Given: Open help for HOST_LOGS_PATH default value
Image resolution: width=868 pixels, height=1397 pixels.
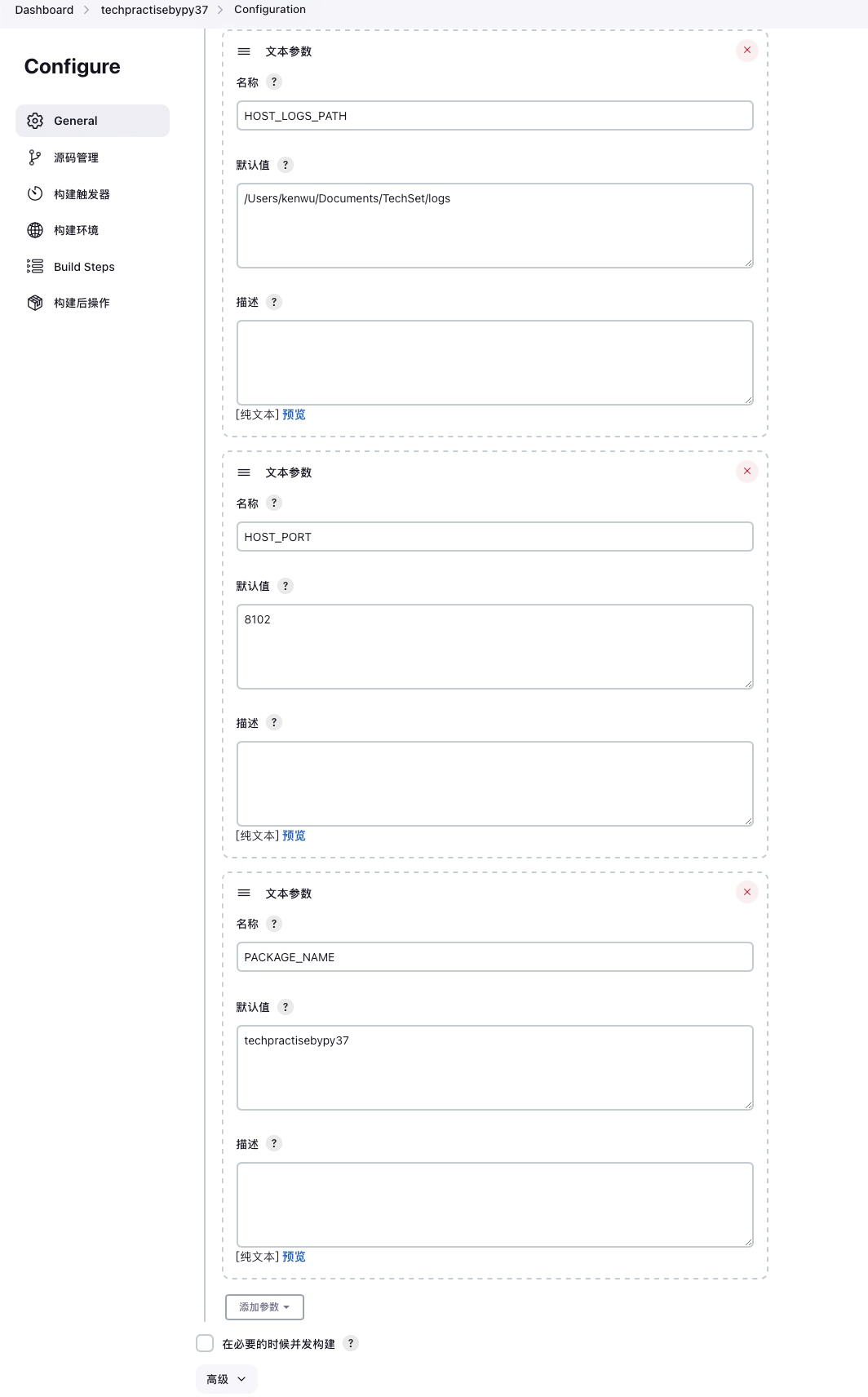Looking at the screenshot, I should point(286,165).
